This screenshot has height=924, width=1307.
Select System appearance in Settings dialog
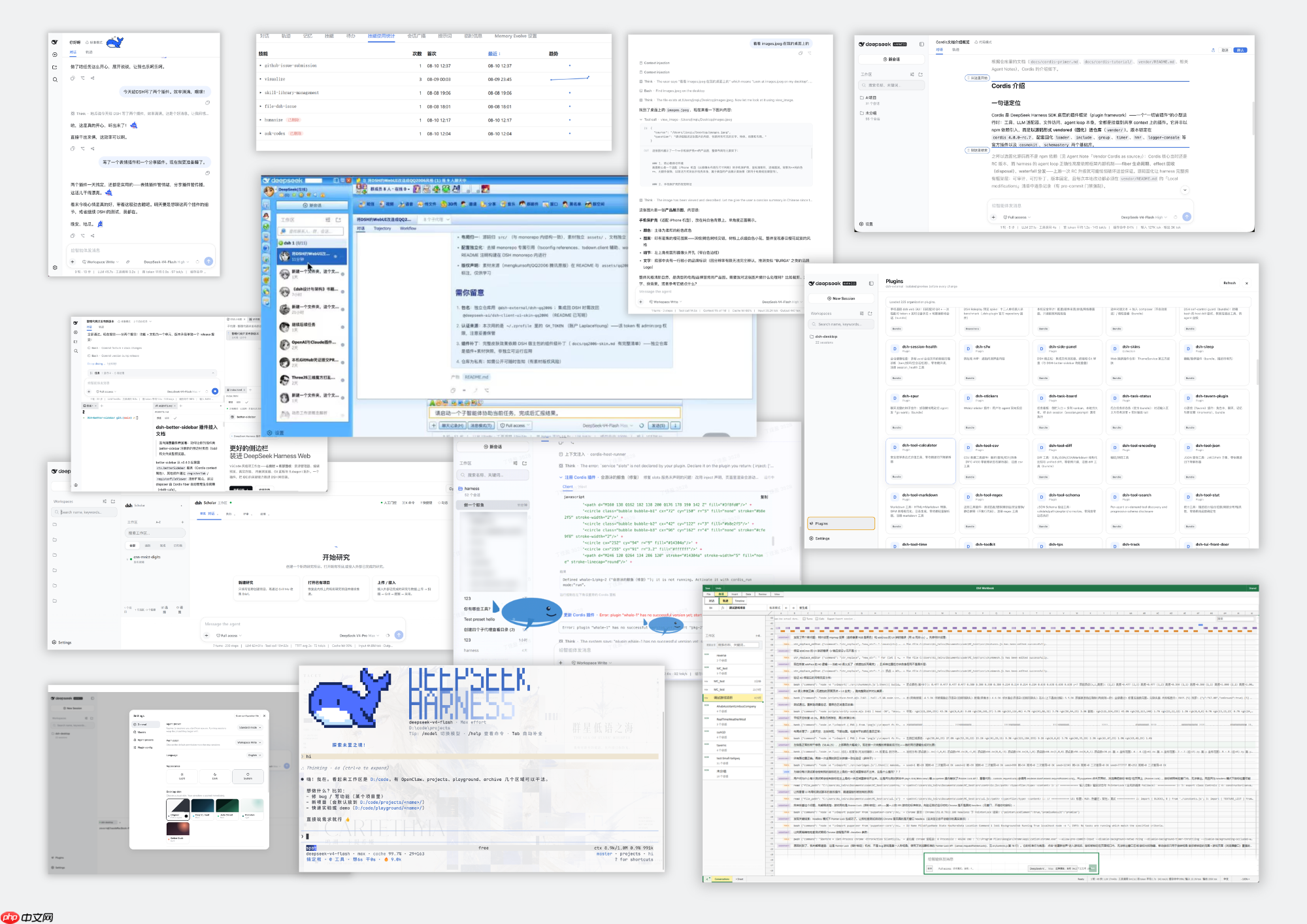(248, 776)
